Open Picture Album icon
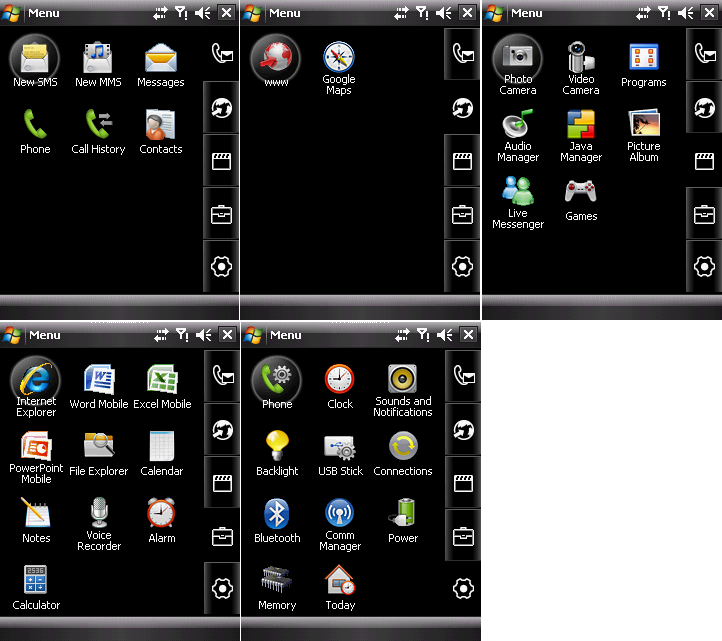The height and width of the screenshot is (641, 722). pyautogui.click(x=644, y=123)
